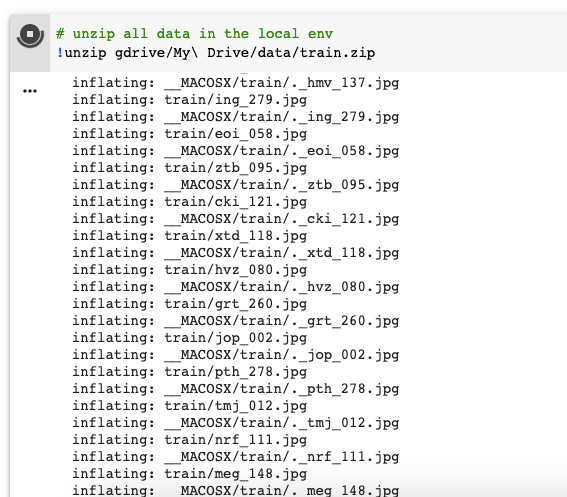Click the comment '# unzip all data in the local env'
This screenshot has height=497, width=567.
click(x=195, y=34)
